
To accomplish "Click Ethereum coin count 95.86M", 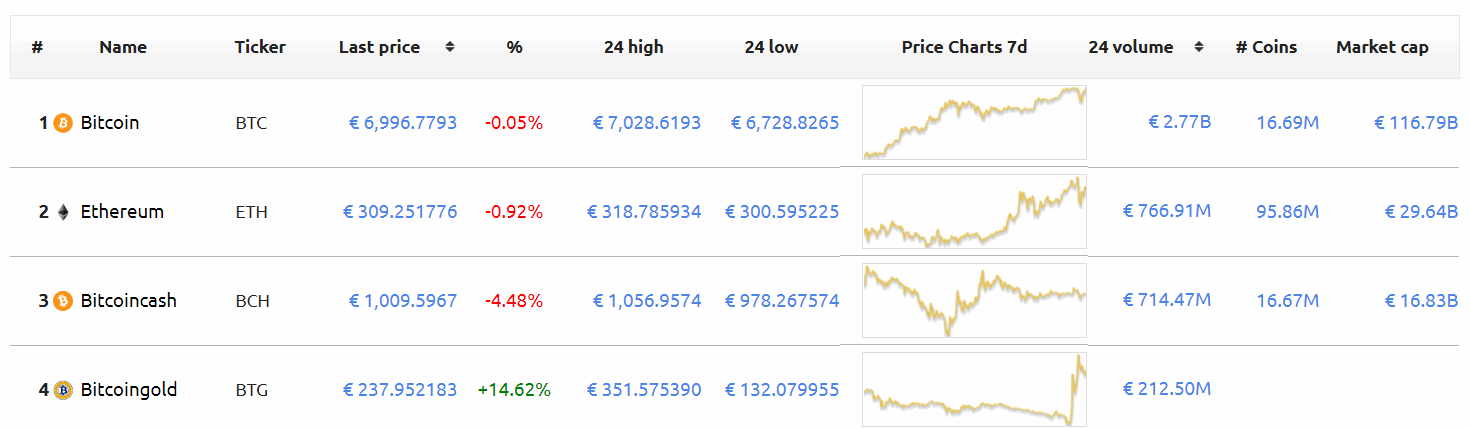I will point(1288,212).
